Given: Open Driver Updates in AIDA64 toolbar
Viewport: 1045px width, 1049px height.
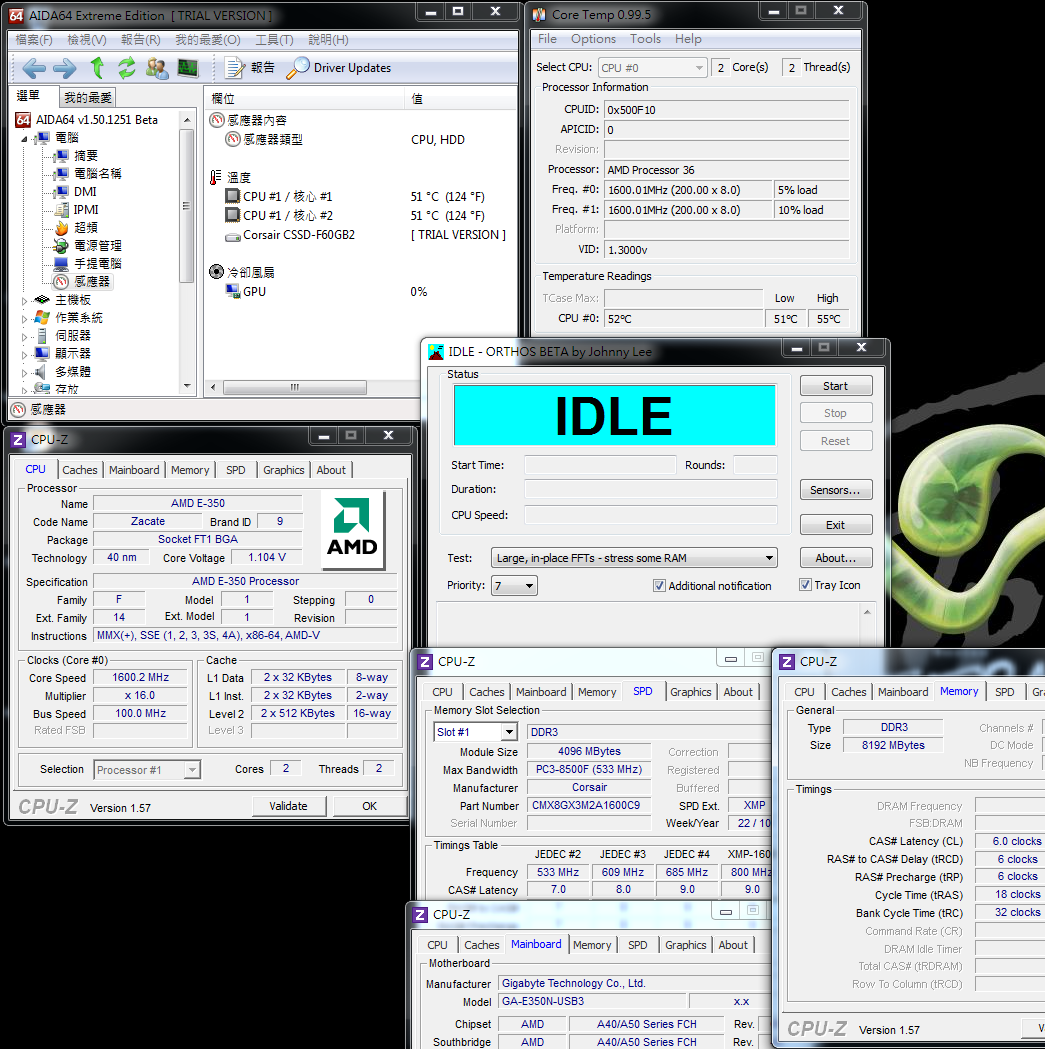Looking at the screenshot, I should (339, 68).
